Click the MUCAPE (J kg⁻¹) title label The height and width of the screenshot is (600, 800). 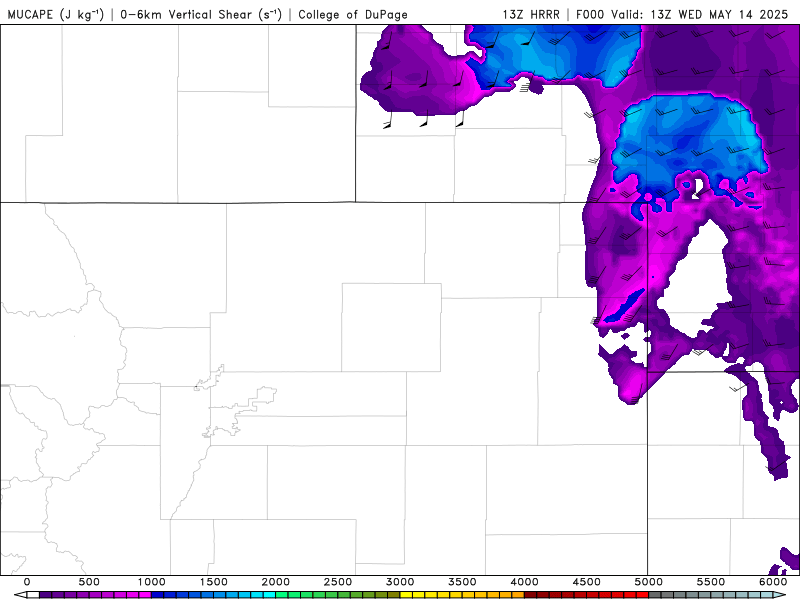56,14
